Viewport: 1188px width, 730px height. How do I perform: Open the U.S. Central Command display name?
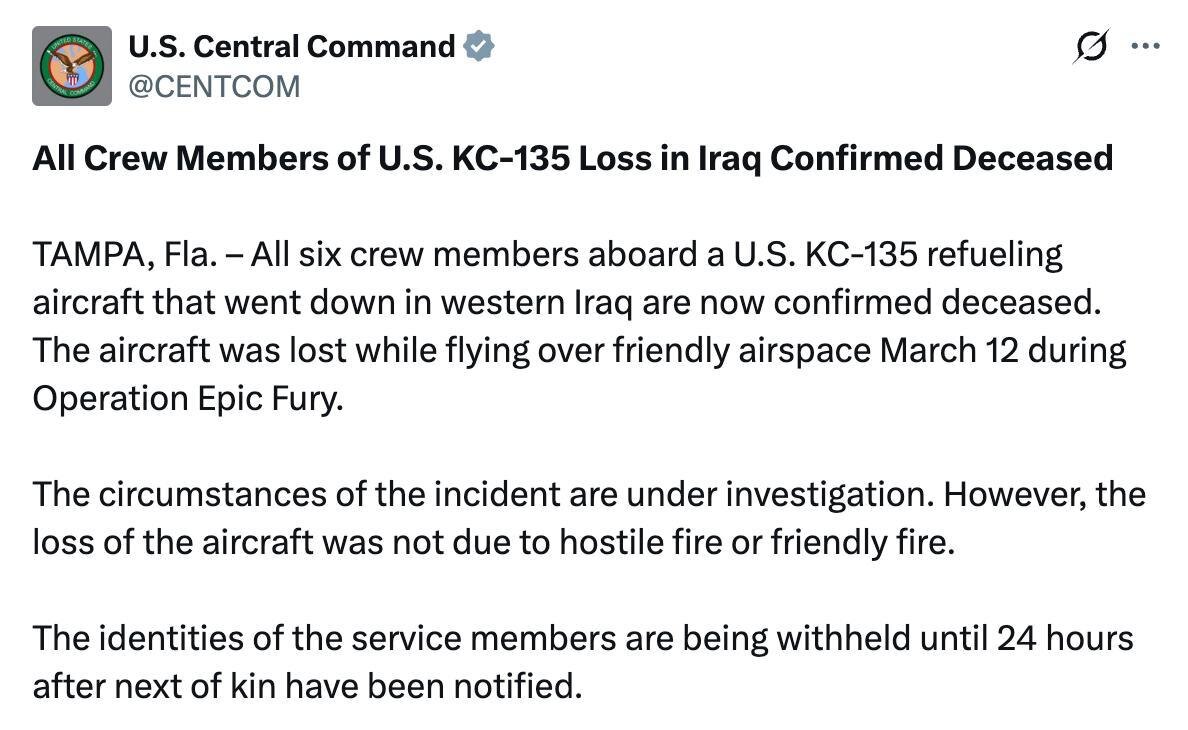click(x=291, y=46)
